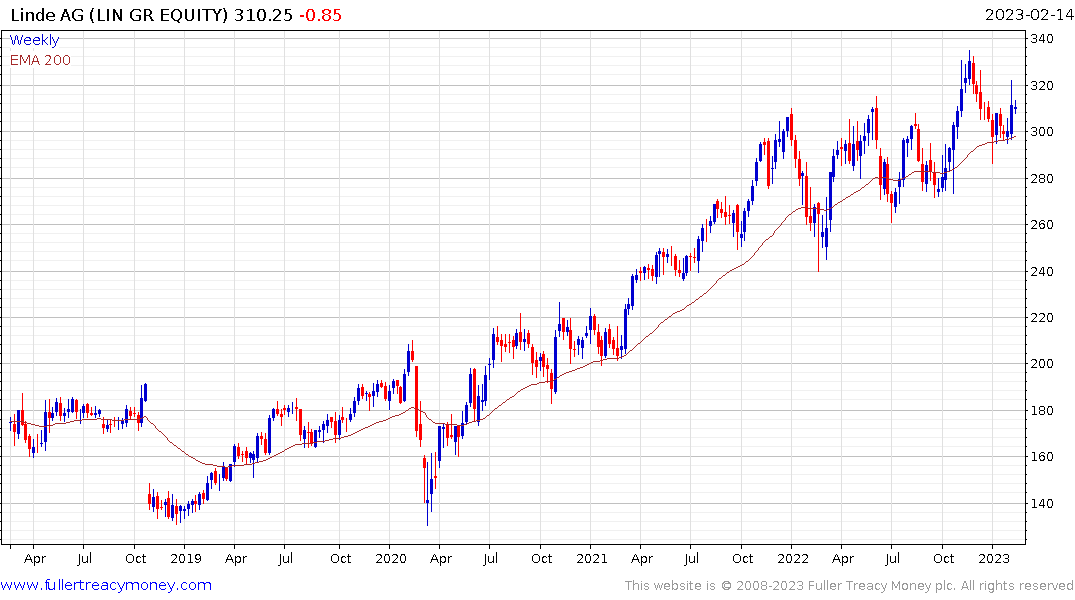Select the chart title 'Linde AG (LIN GR EQUITY)'
The image size is (1075, 600).
coord(119,15)
